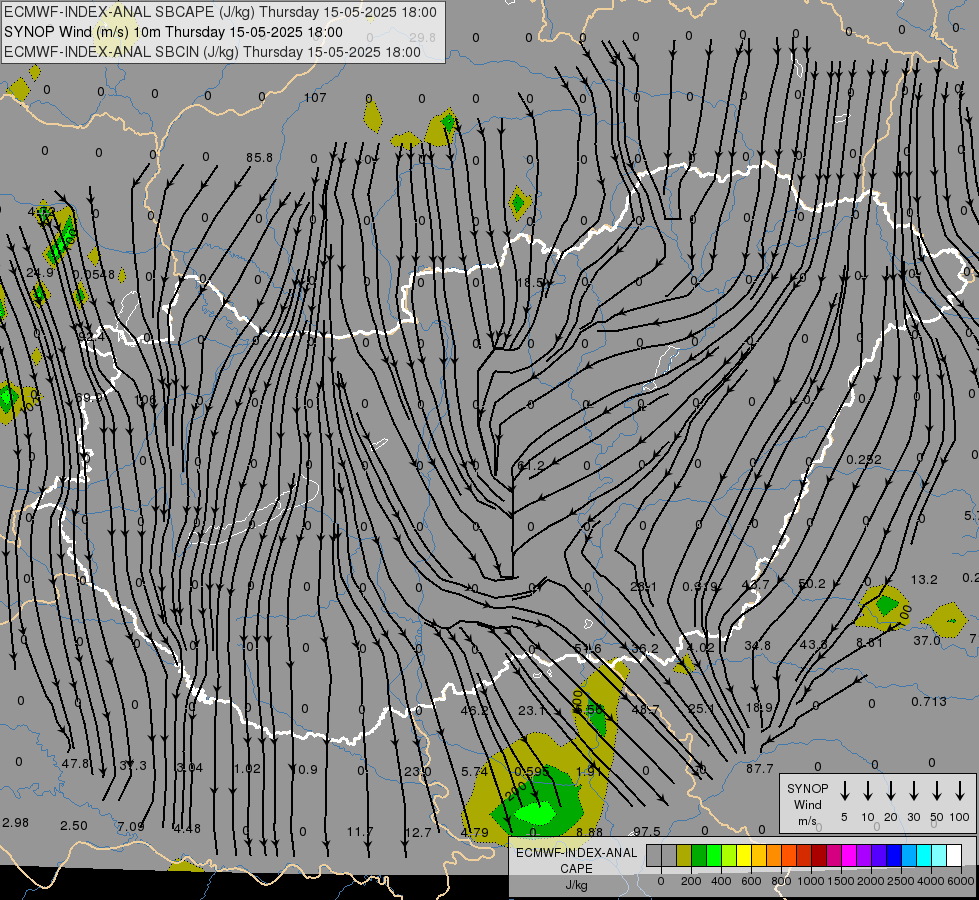Image resolution: width=979 pixels, height=900 pixels.
Task: Click the 0.252 value on the map
Action: coord(864,460)
